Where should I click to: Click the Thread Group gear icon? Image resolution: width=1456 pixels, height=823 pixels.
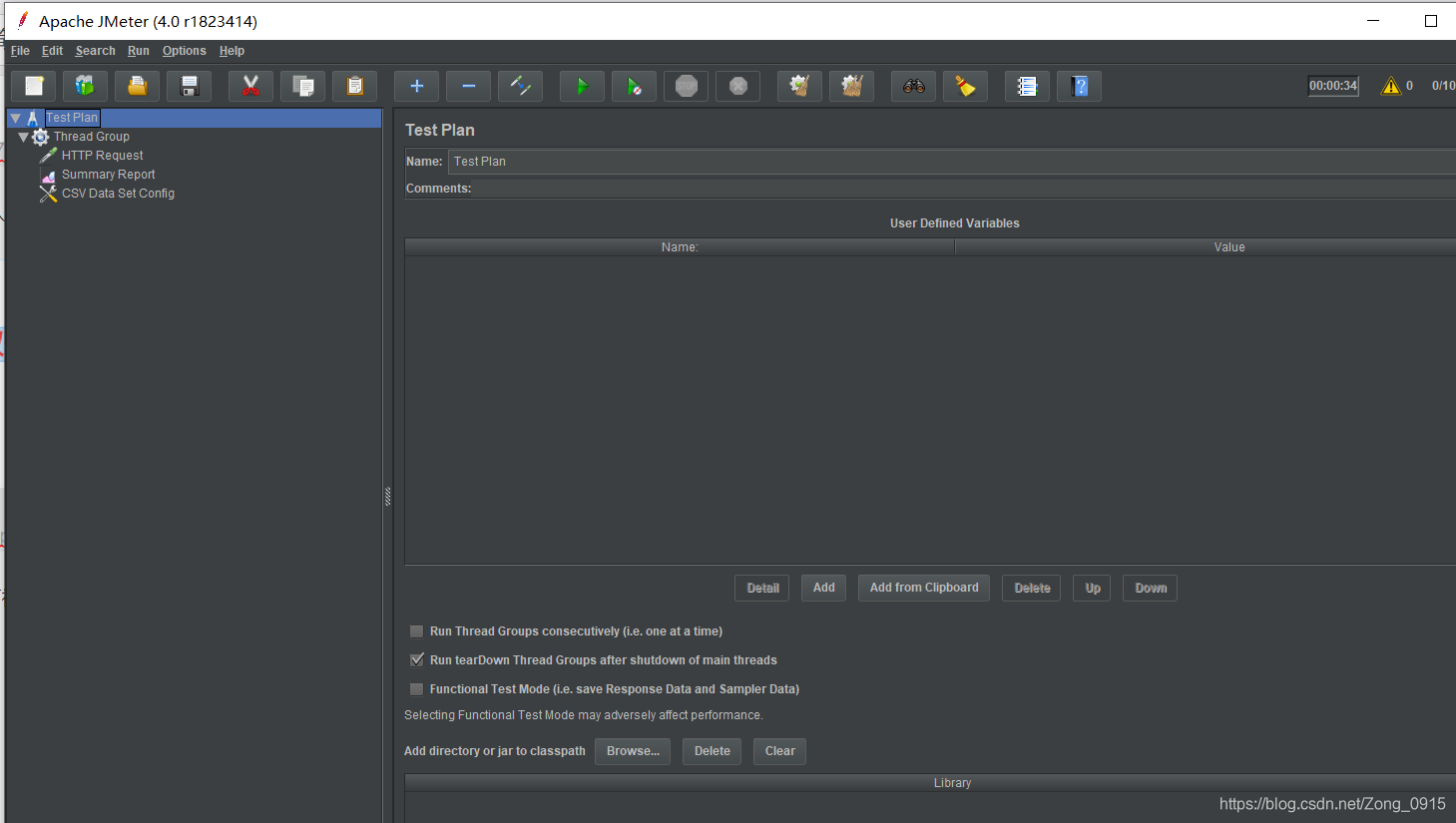tap(40, 137)
